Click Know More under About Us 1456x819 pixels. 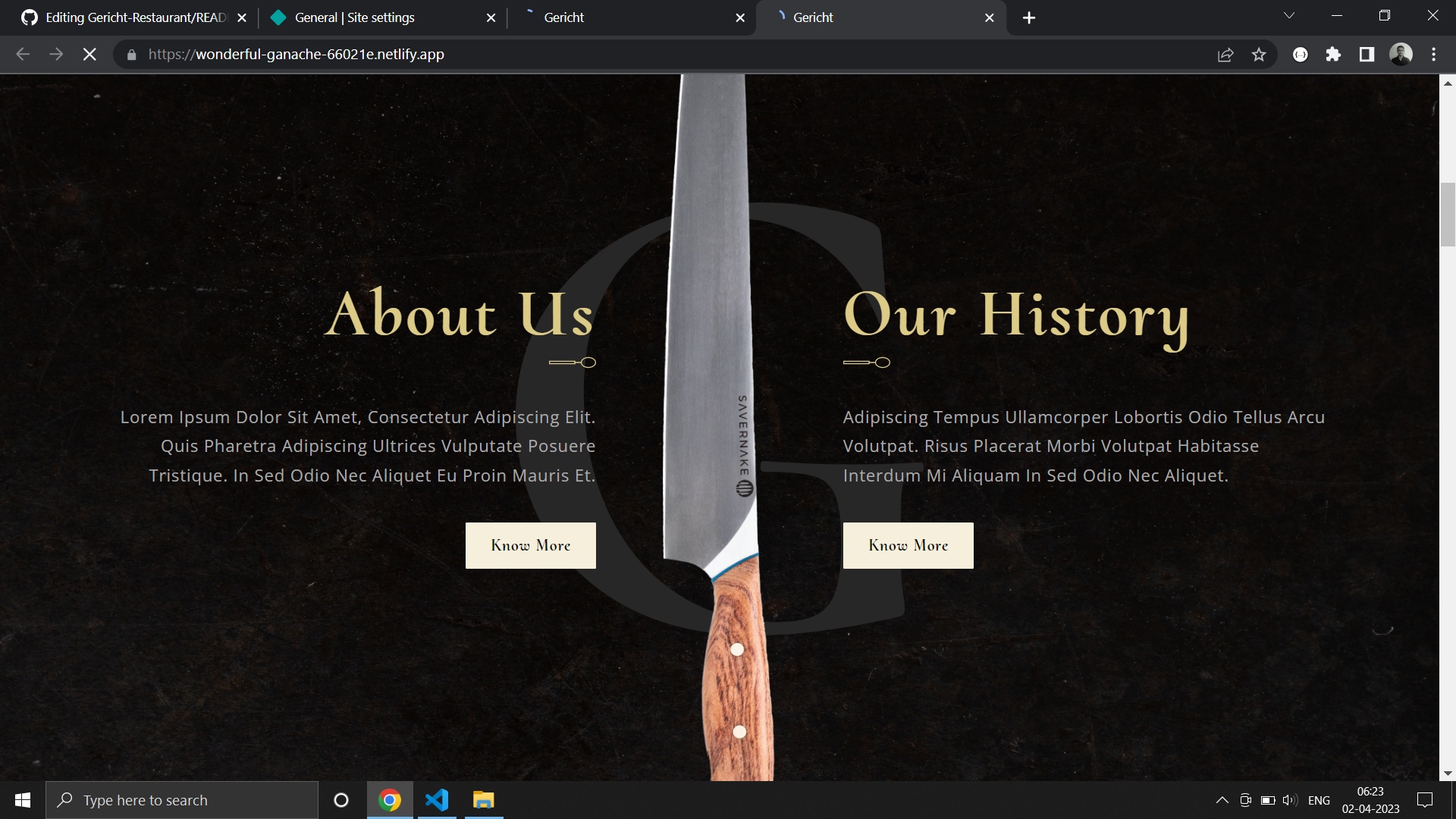[x=530, y=545]
